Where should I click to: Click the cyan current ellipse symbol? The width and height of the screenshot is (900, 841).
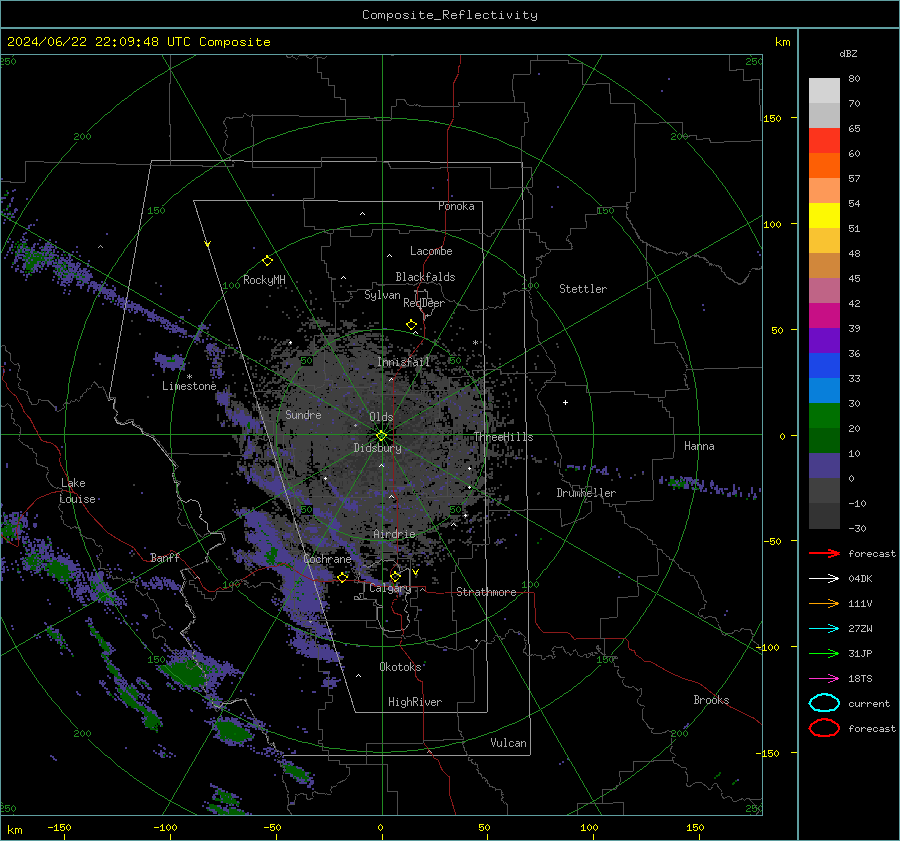[824, 703]
